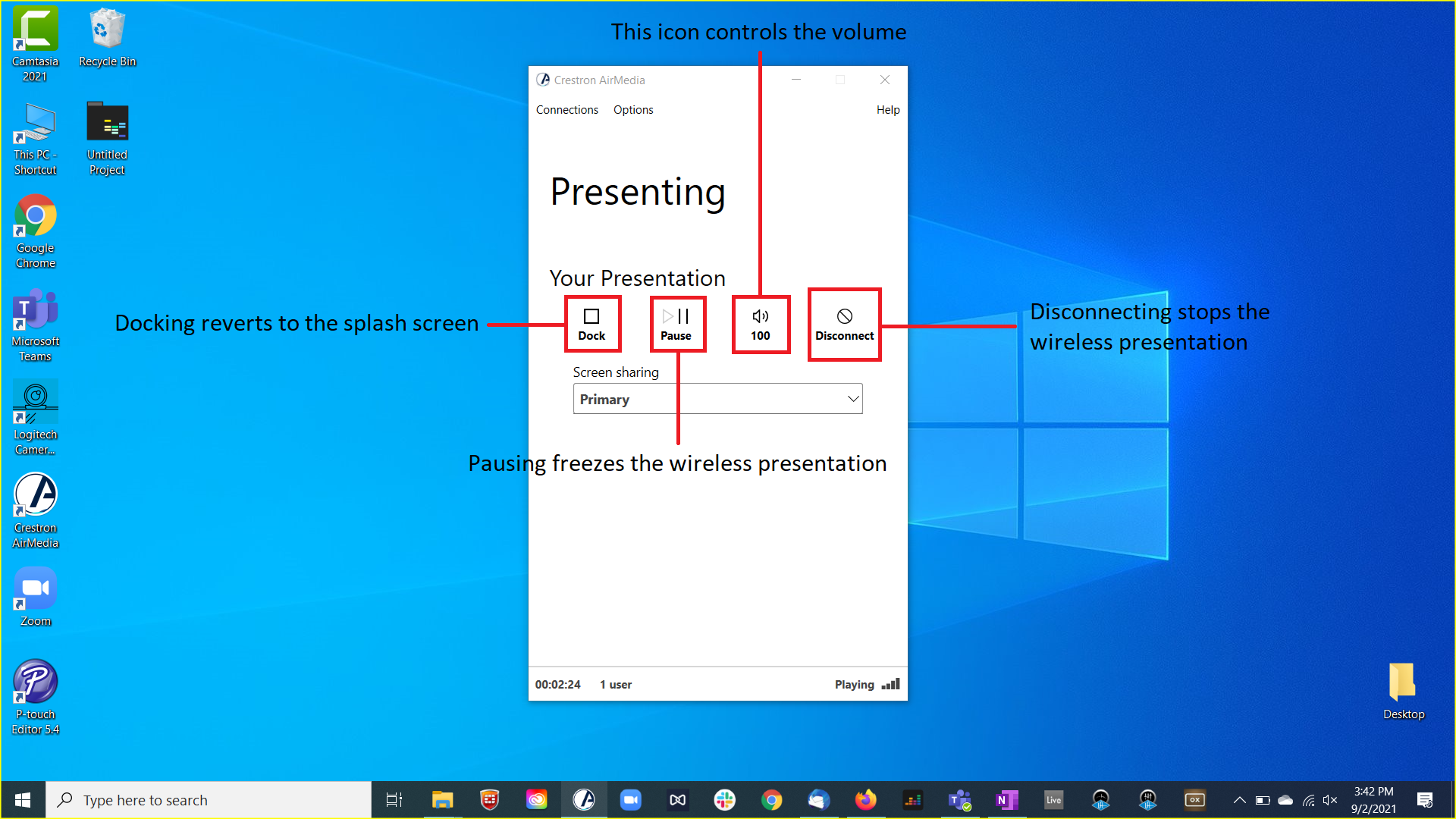The image size is (1456, 819).
Task: Open the Options menu
Action: coord(633,110)
